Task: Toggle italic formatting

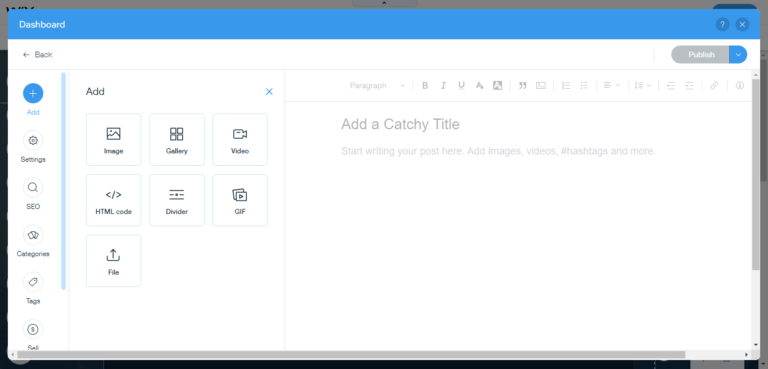Action: 443,85
